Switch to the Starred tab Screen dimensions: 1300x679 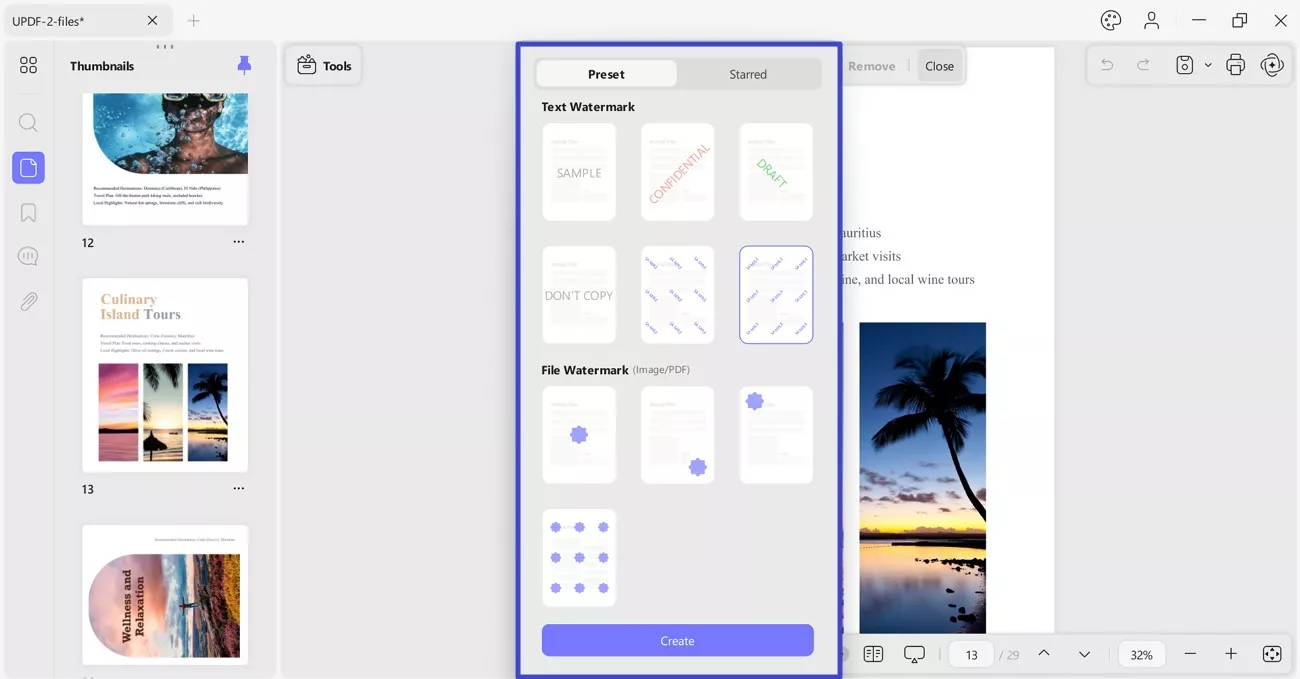pos(748,74)
